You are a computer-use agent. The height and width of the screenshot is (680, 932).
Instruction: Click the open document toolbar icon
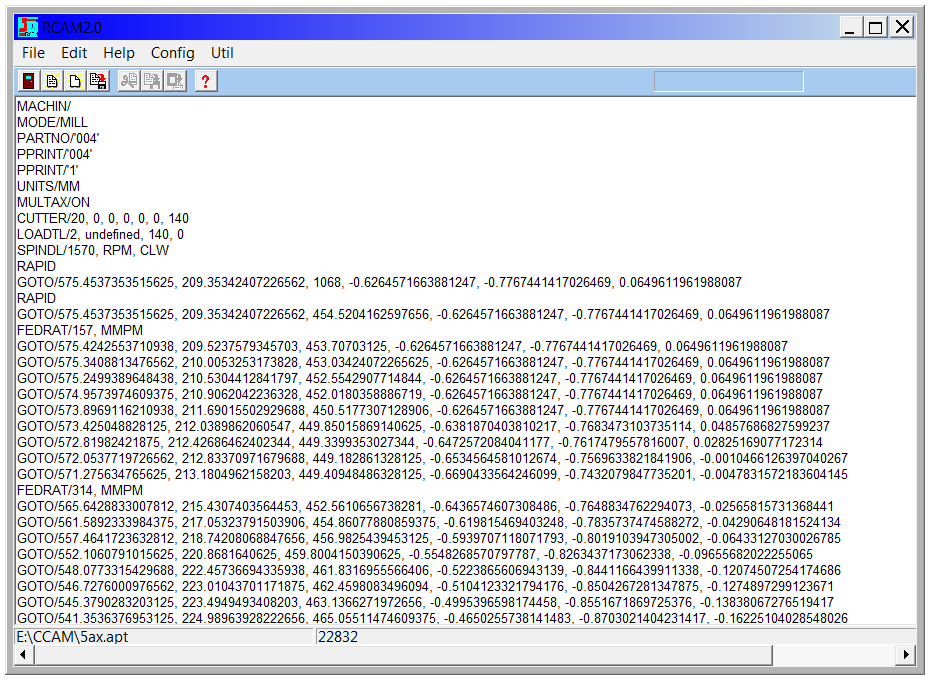(52, 82)
